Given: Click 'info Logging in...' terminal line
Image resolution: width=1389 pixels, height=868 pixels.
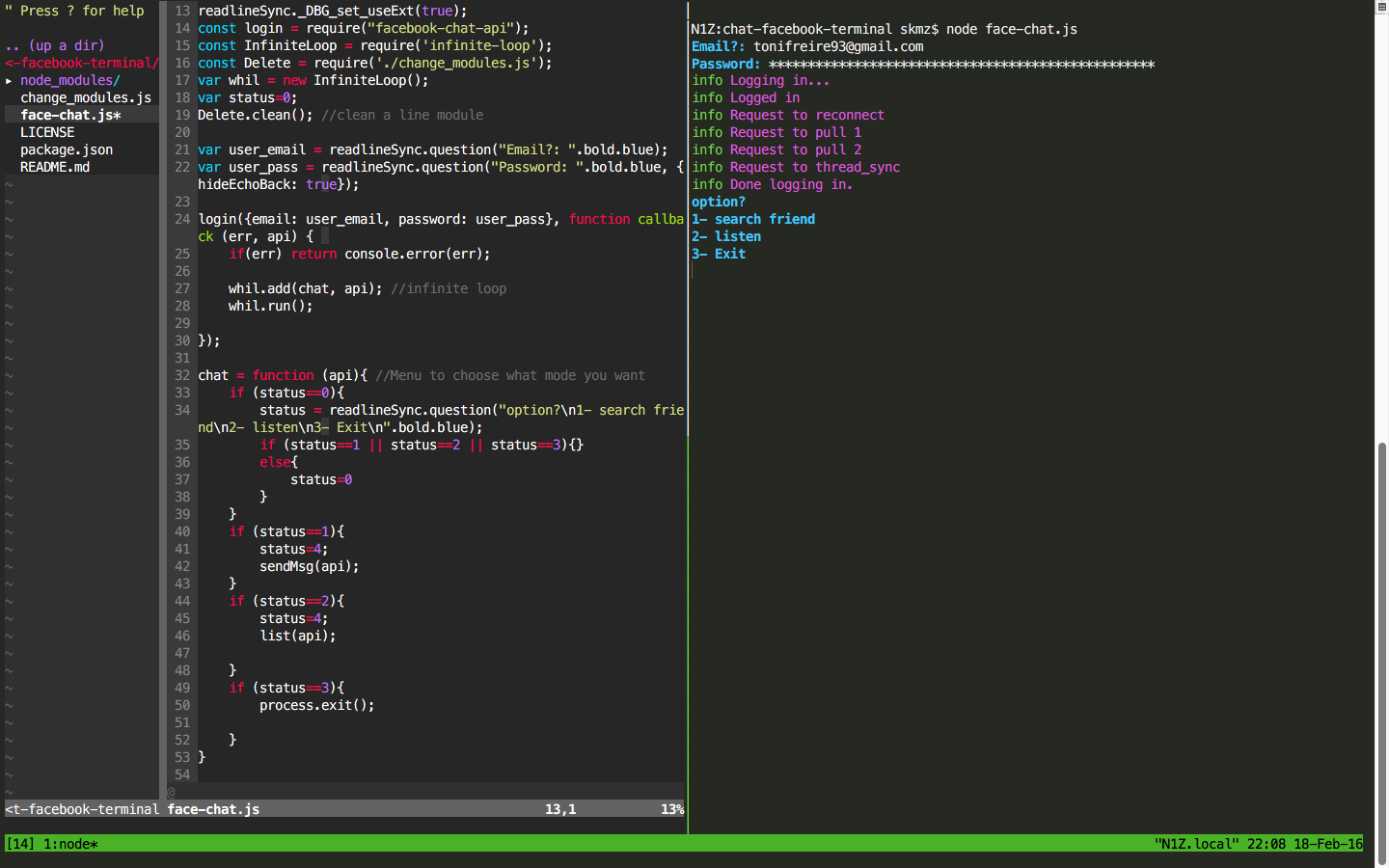Looking at the screenshot, I should coord(761,80).
